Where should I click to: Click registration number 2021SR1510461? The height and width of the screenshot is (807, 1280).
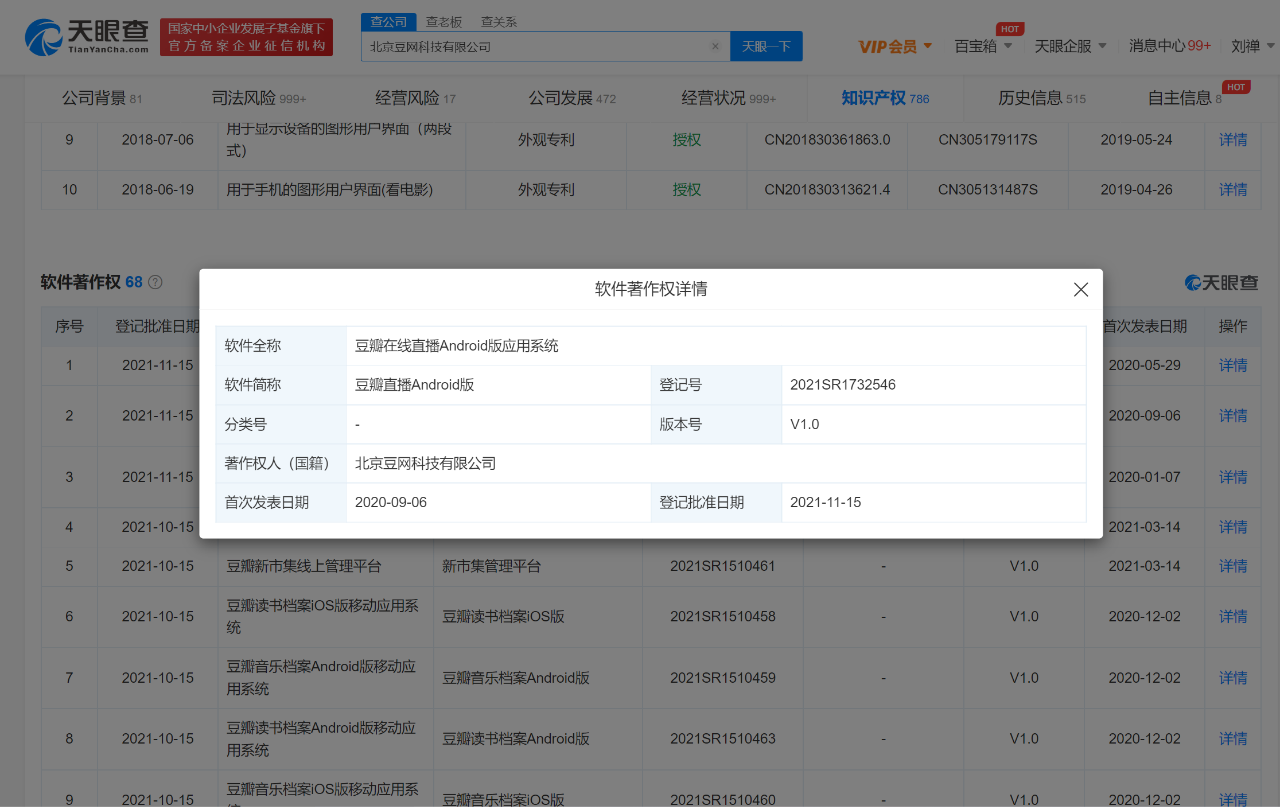[x=723, y=566]
